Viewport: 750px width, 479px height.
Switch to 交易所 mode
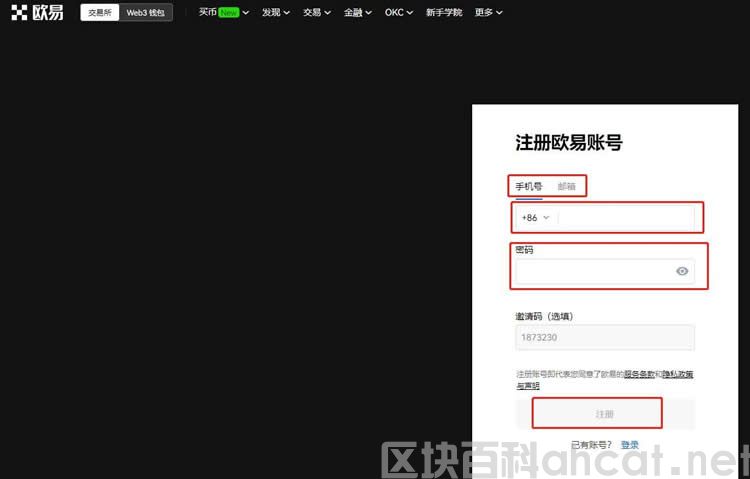point(99,12)
